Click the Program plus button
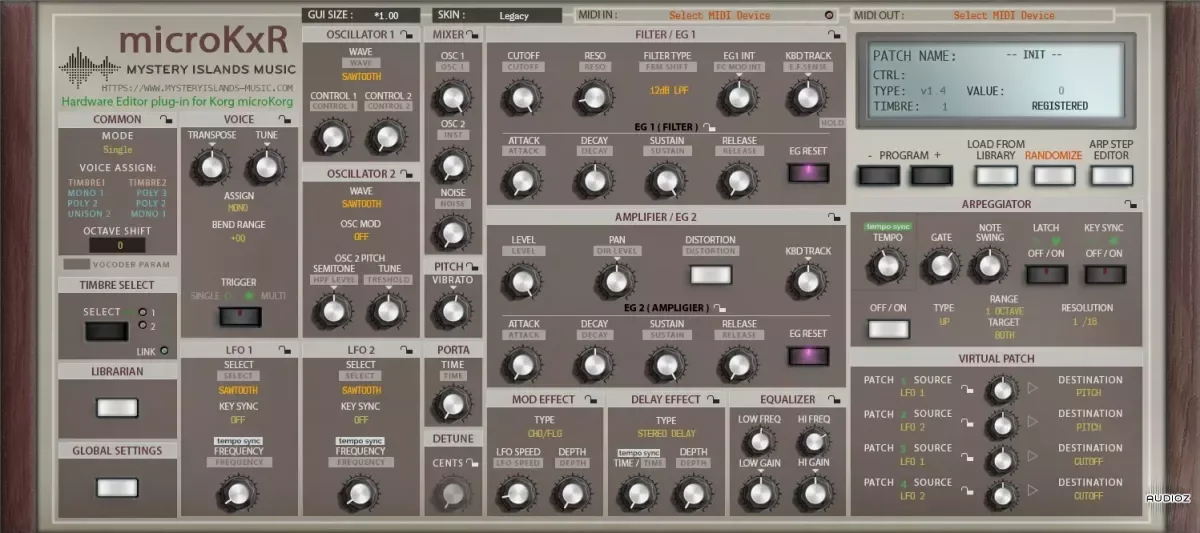Image resolution: width=1200 pixels, height=533 pixels. click(930, 176)
